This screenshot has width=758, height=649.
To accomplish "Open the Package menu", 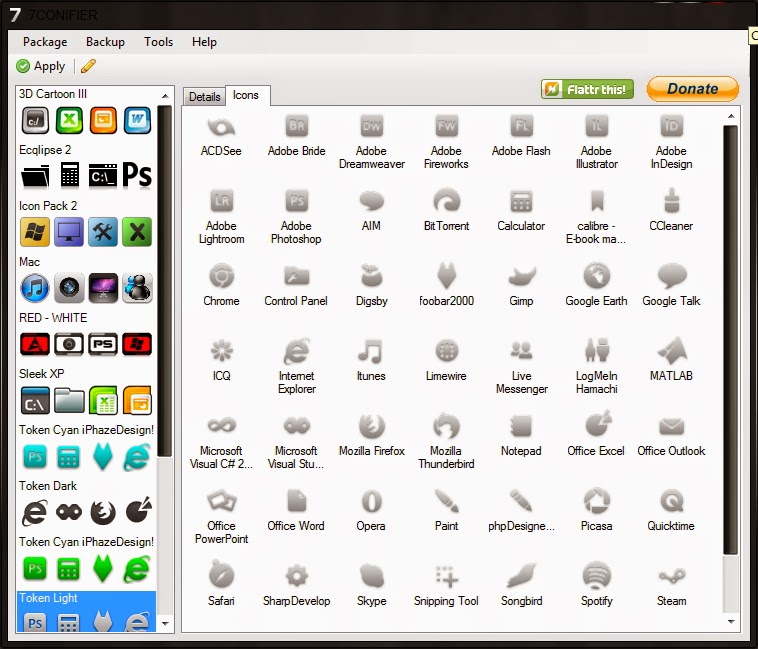I will tap(45, 42).
